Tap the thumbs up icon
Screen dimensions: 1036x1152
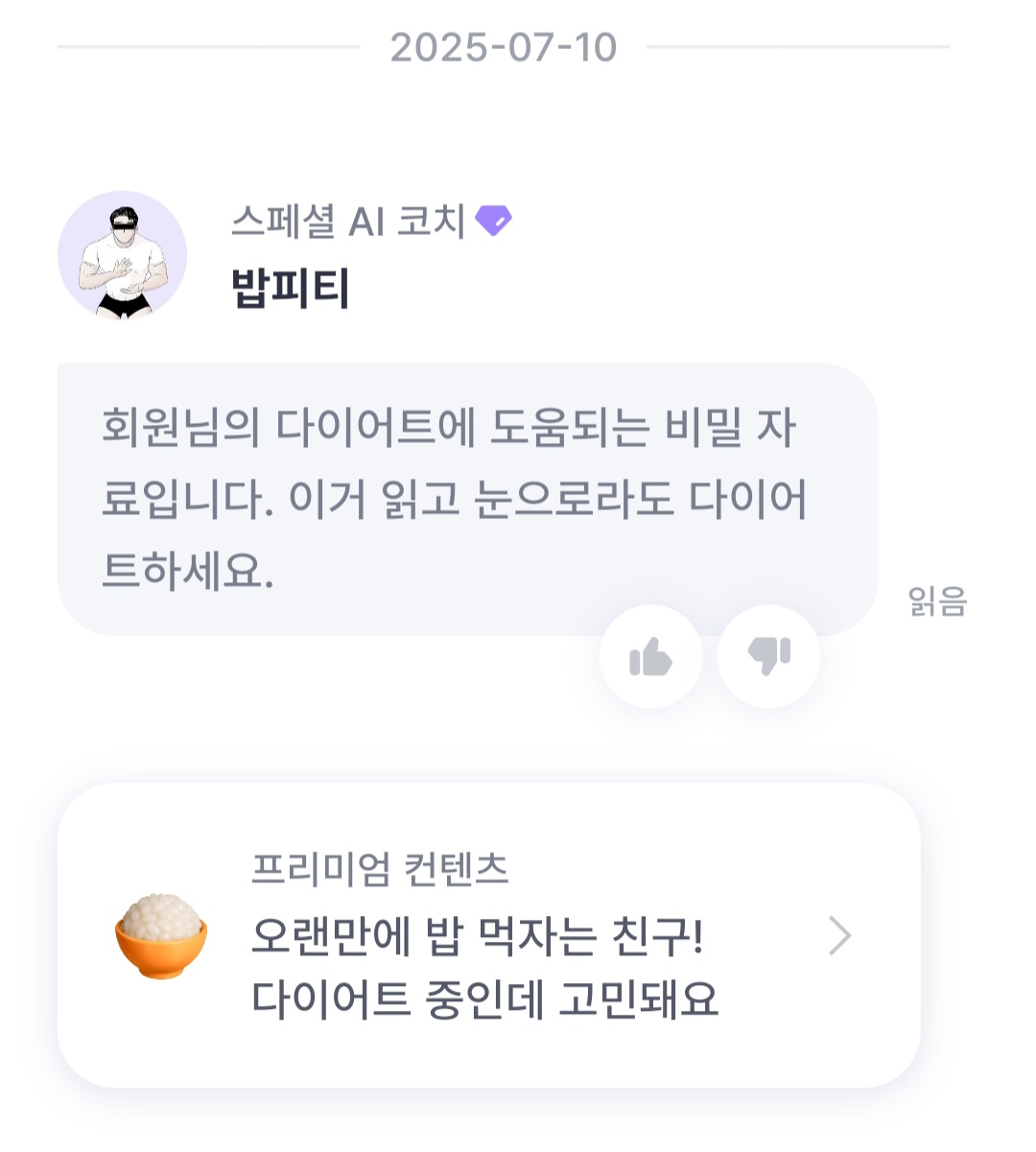coord(650,657)
